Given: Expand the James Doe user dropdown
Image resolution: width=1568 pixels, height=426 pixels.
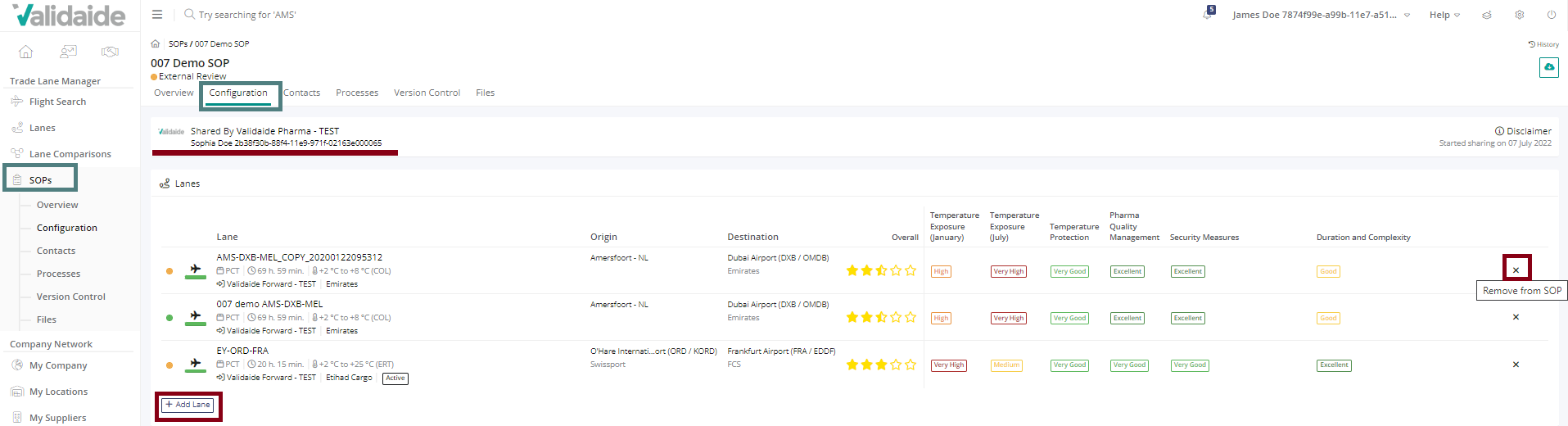Looking at the screenshot, I should point(1321,15).
